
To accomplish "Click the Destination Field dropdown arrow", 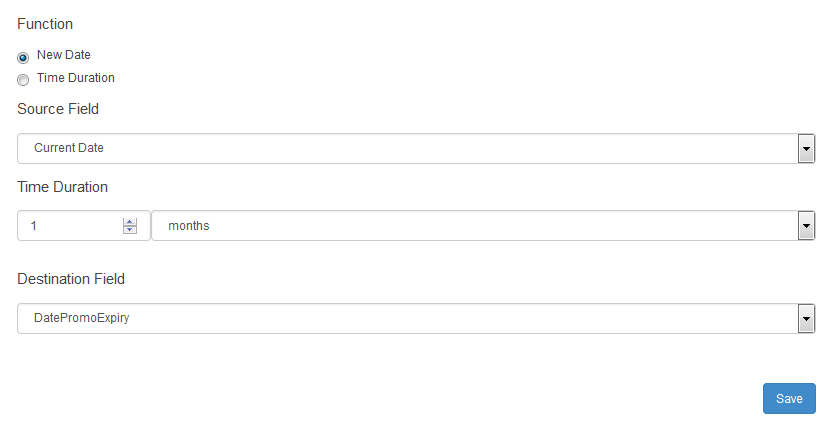I will click(806, 319).
